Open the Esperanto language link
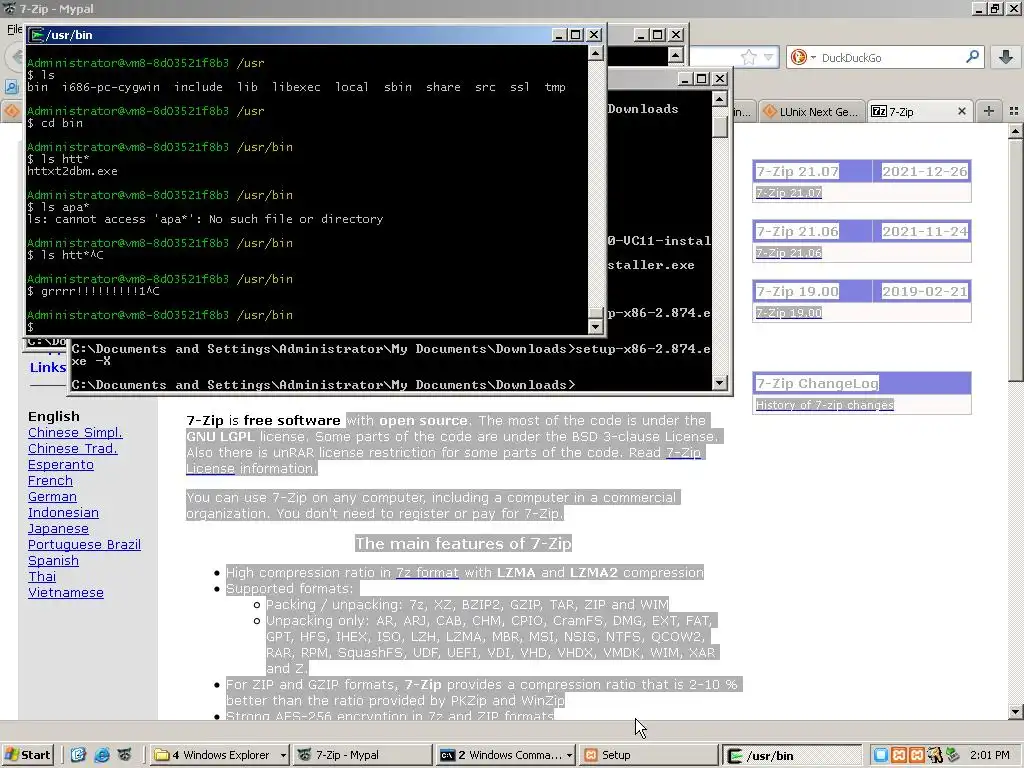Image resolution: width=1024 pixels, height=768 pixels. pos(61,464)
